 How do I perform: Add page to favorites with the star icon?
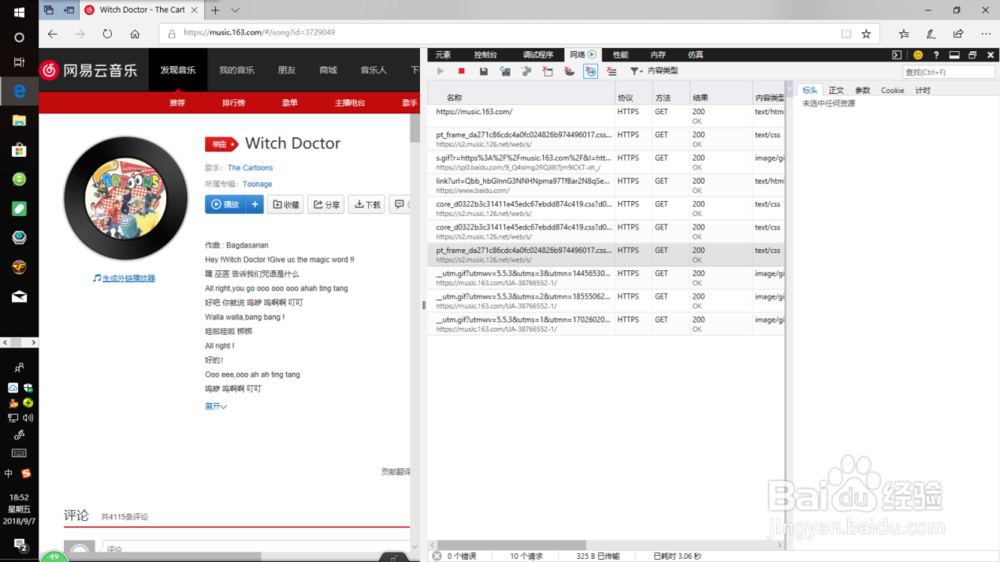[x=866, y=34]
